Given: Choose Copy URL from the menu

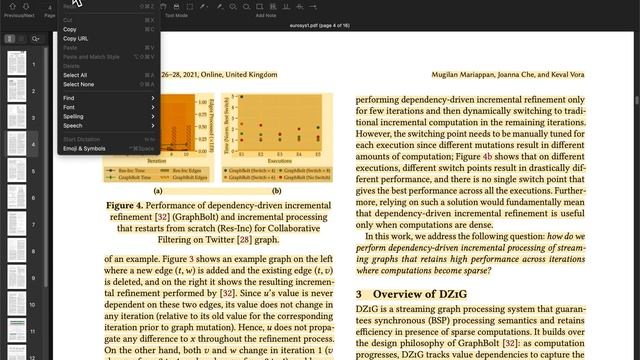Looking at the screenshot, I should [109, 38].
